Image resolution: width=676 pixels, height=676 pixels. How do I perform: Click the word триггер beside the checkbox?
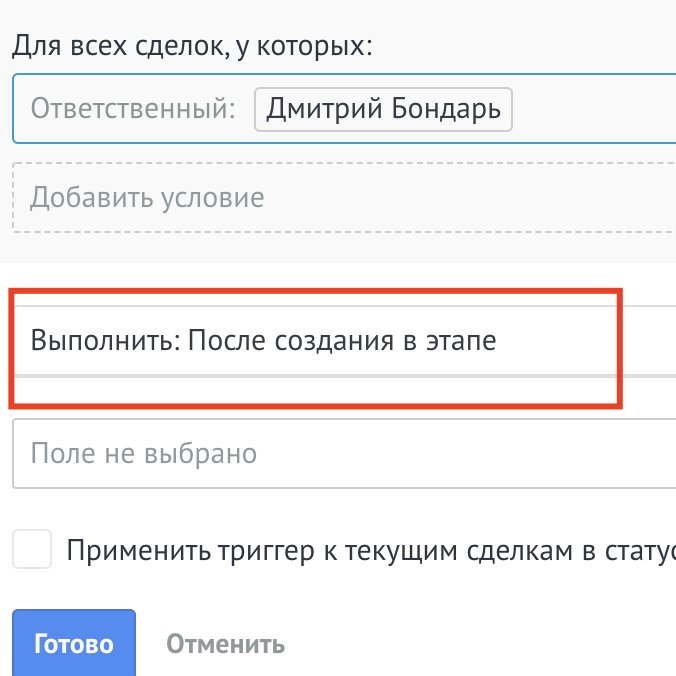(x=266, y=552)
